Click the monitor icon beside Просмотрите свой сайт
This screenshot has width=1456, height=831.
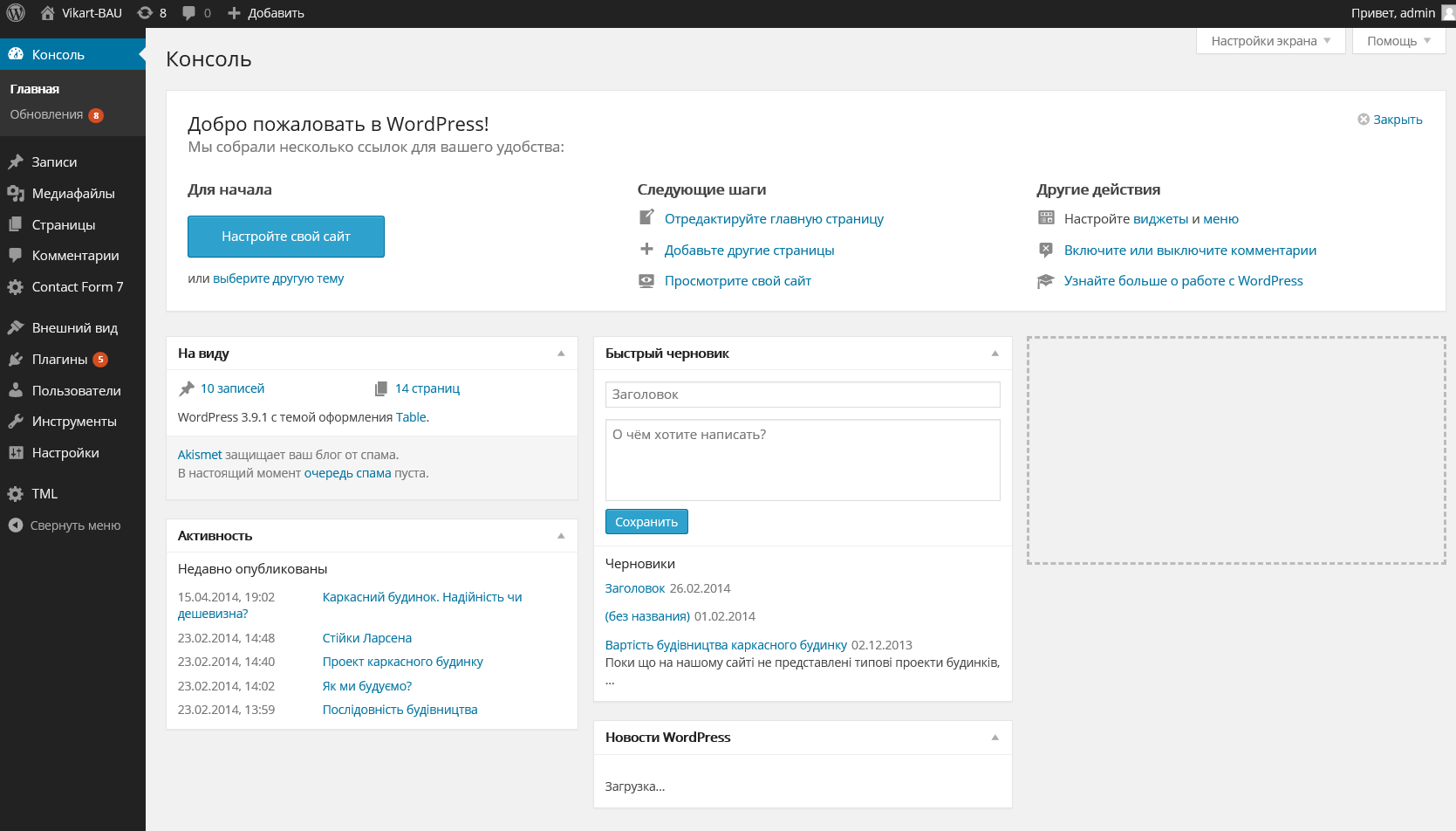pyautogui.click(x=646, y=281)
